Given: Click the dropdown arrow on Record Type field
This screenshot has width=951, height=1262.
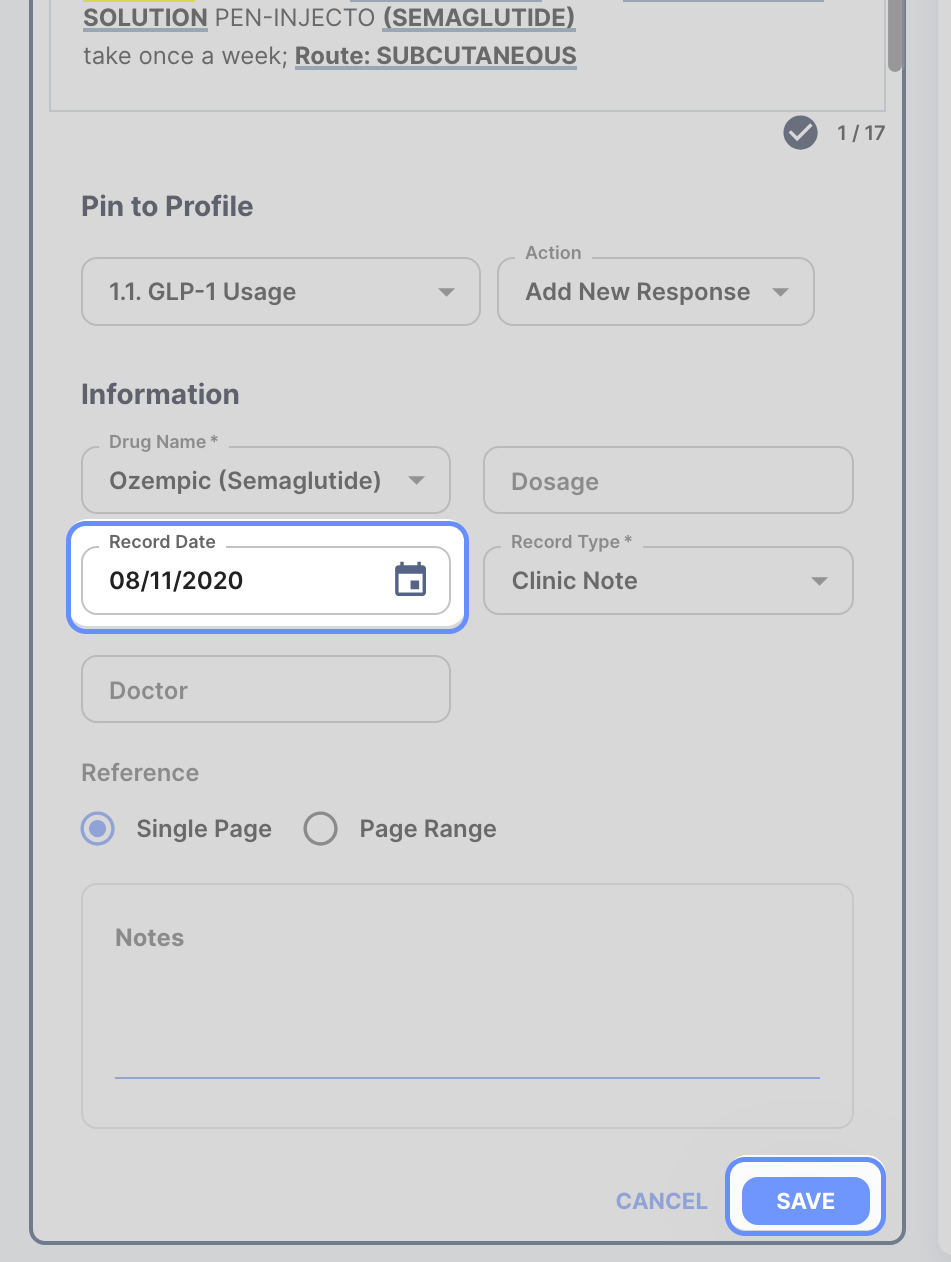Looking at the screenshot, I should pos(820,580).
